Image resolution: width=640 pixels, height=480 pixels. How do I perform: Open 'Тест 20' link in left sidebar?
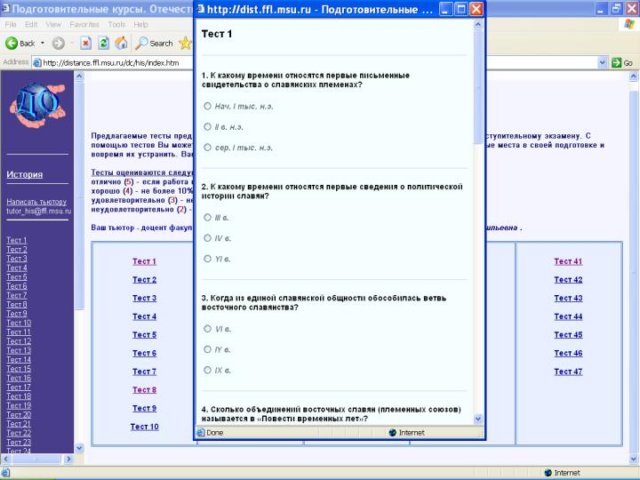point(18,414)
